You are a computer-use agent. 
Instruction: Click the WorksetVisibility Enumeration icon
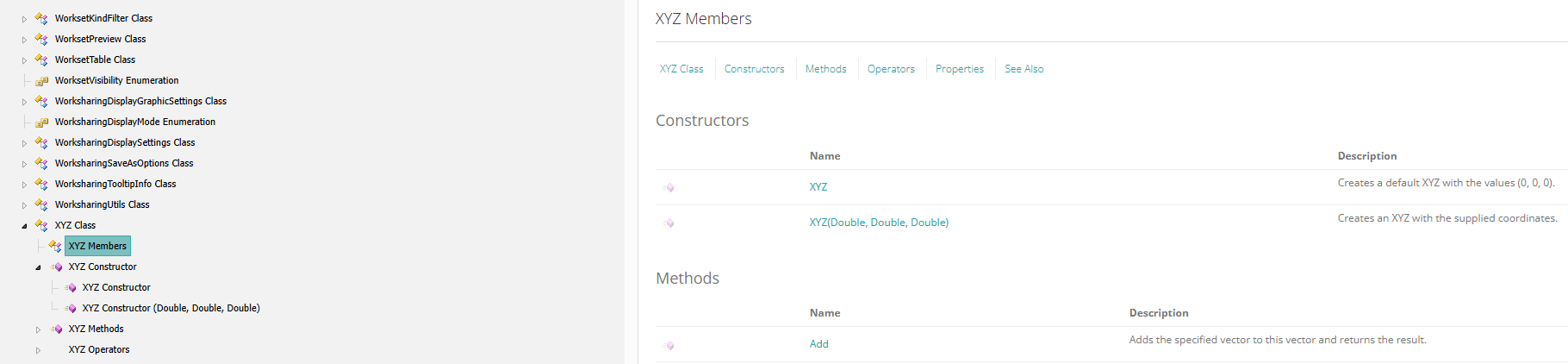41,80
